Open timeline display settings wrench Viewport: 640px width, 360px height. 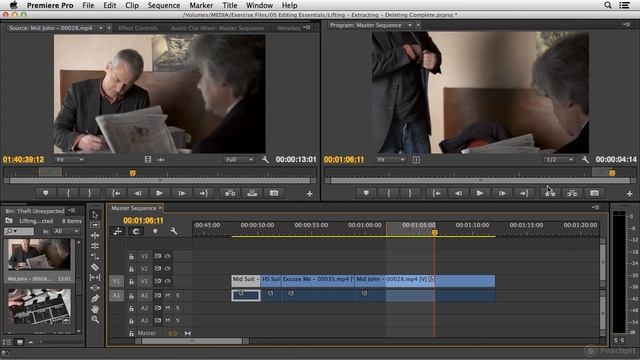[x=174, y=231]
